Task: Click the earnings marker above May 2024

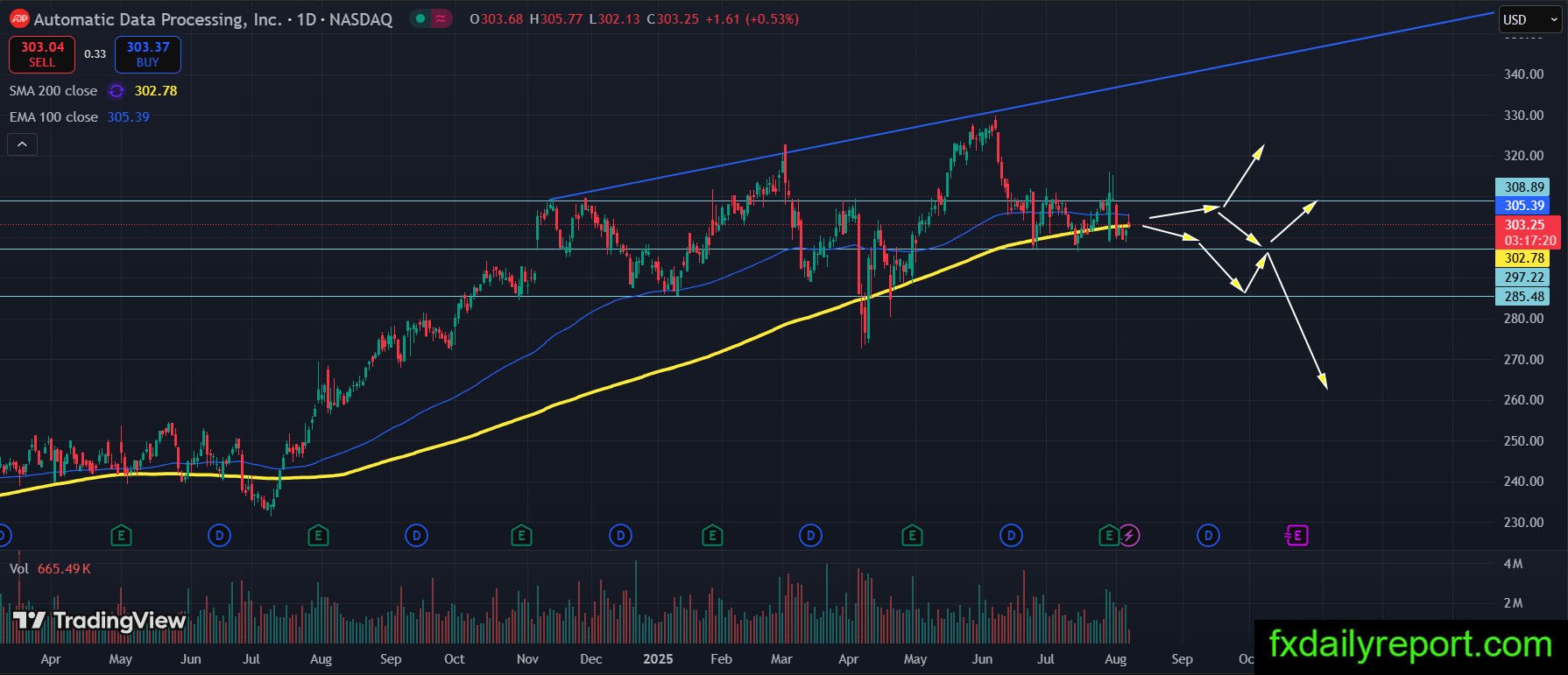Action: (121, 535)
